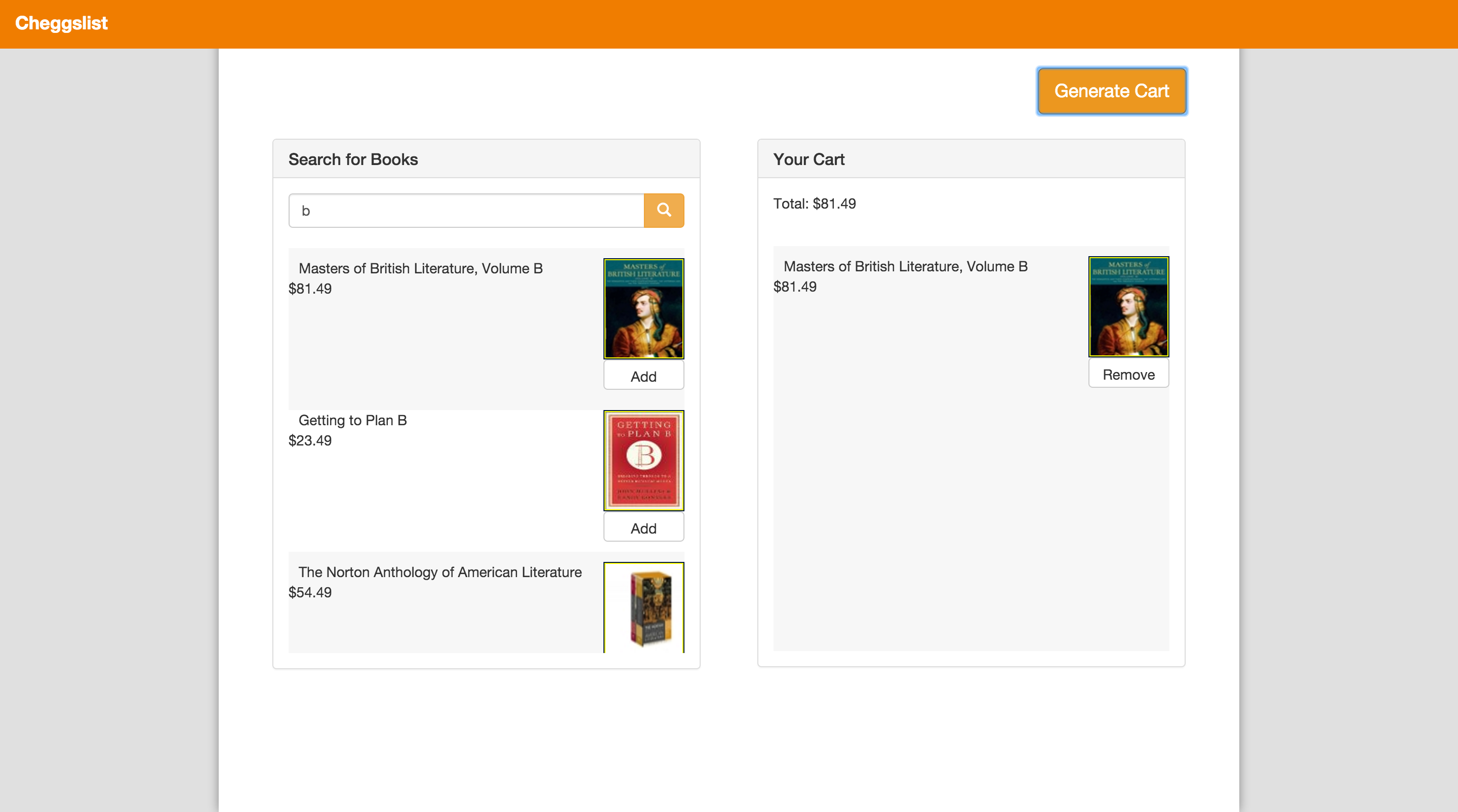Image resolution: width=1458 pixels, height=812 pixels.
Task: Click Masters of British Literature cover in search results
Action: (643, 308)
